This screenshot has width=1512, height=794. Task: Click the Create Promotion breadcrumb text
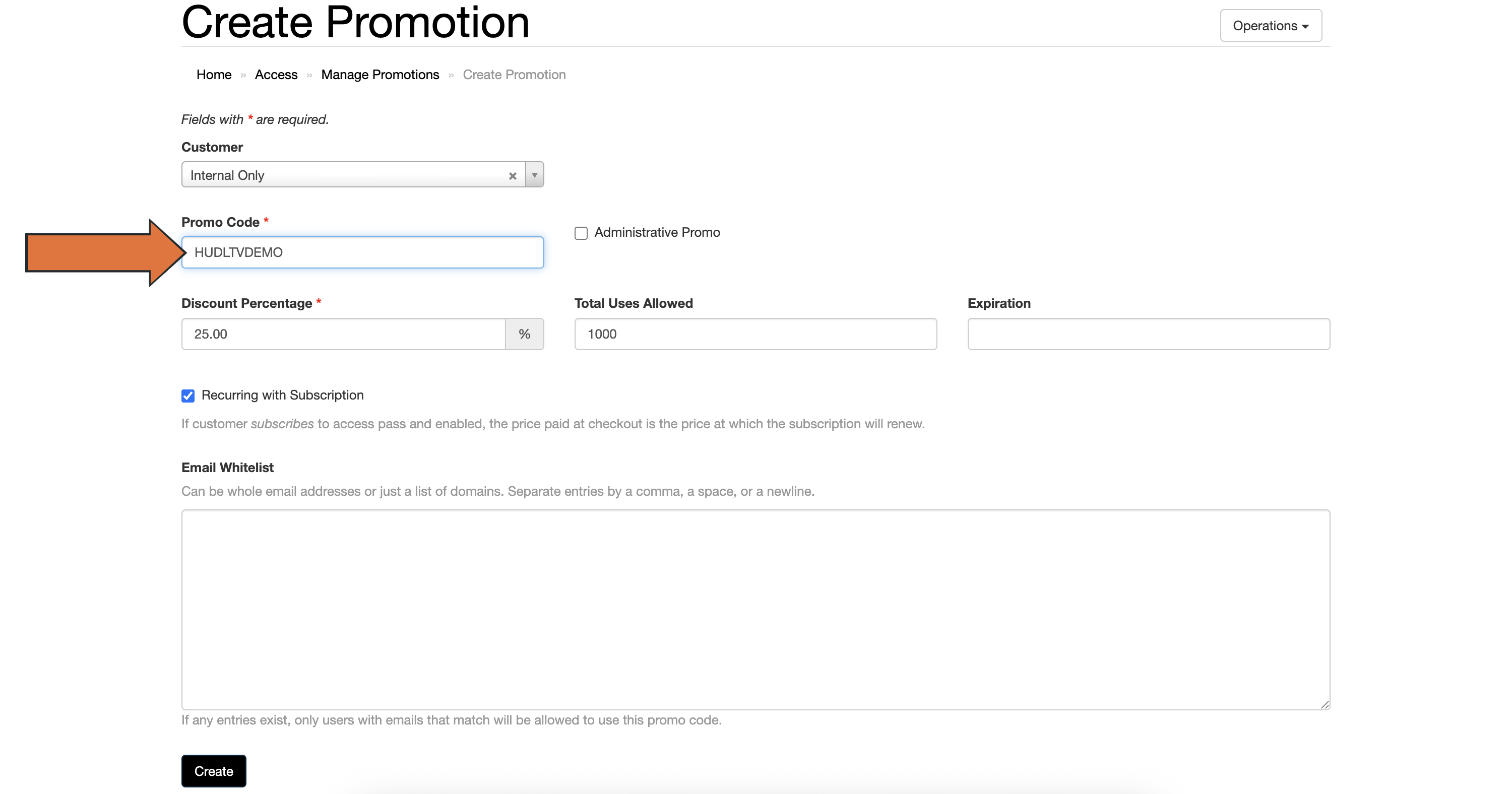514,75
